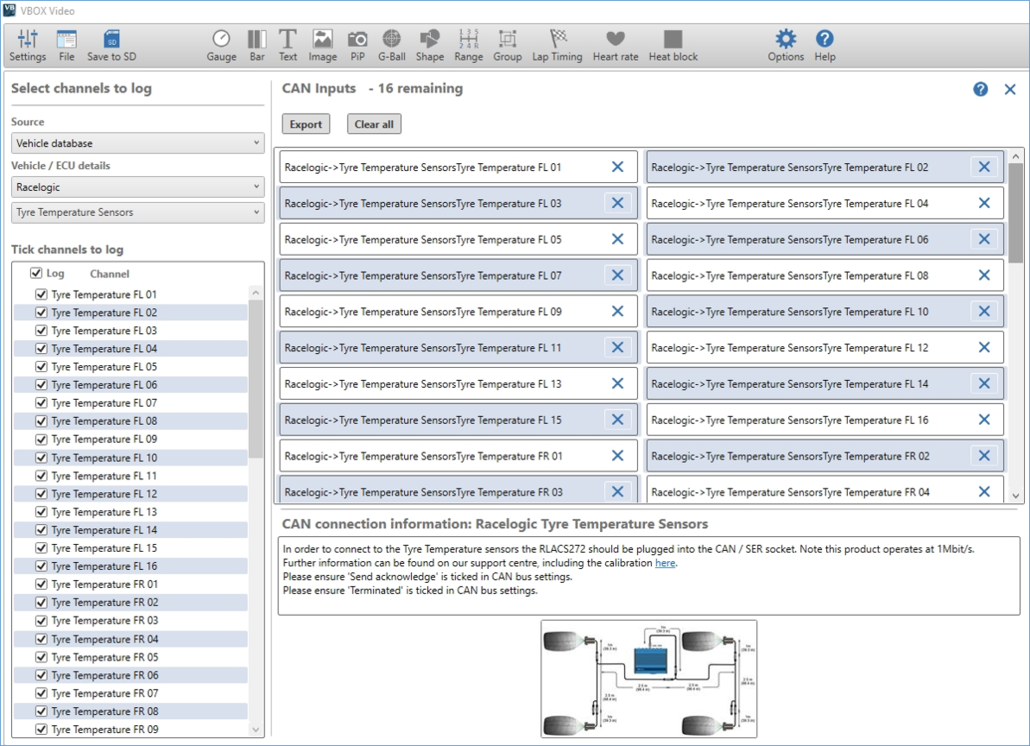Open the File toolbar icon
This screenshot has height=746, width=1030.
point(66,45)
